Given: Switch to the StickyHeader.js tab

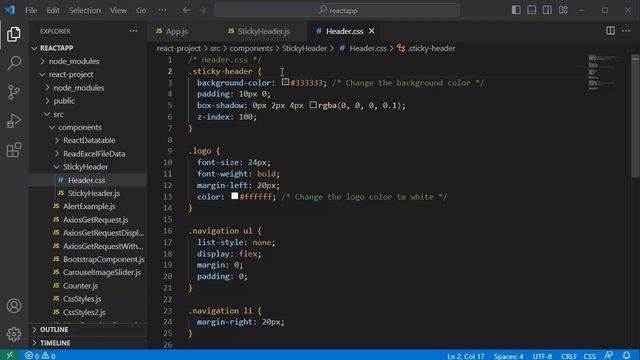Looking at the screenshot, I should point(264,31).
